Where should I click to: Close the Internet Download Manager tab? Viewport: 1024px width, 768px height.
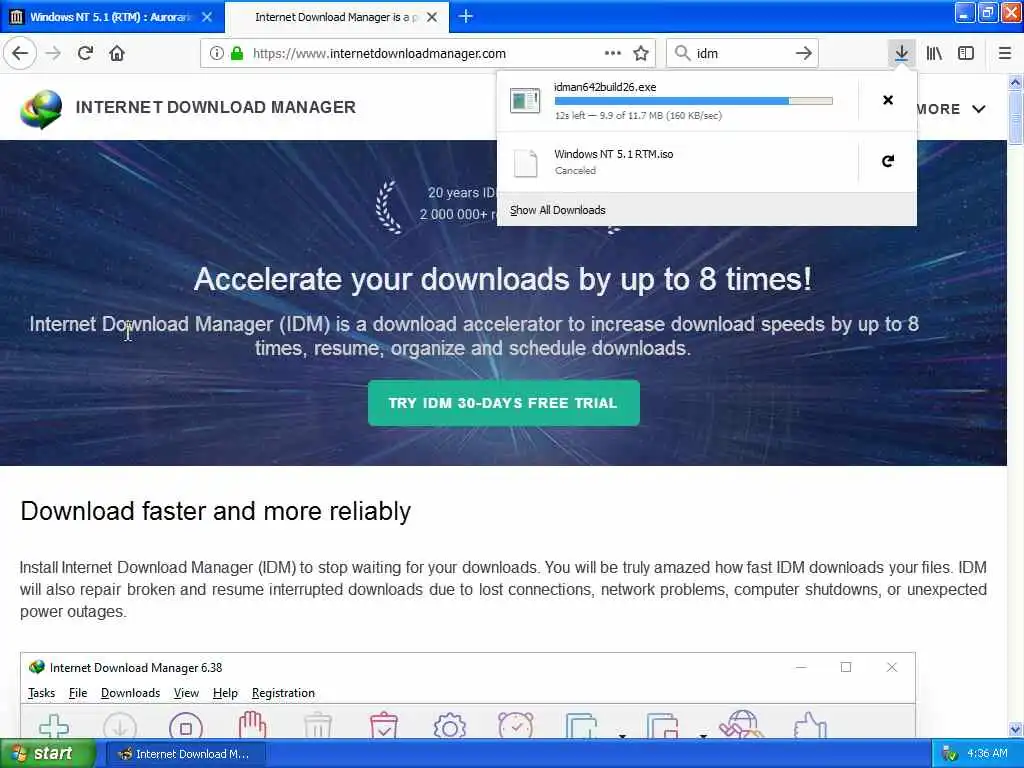432,17
